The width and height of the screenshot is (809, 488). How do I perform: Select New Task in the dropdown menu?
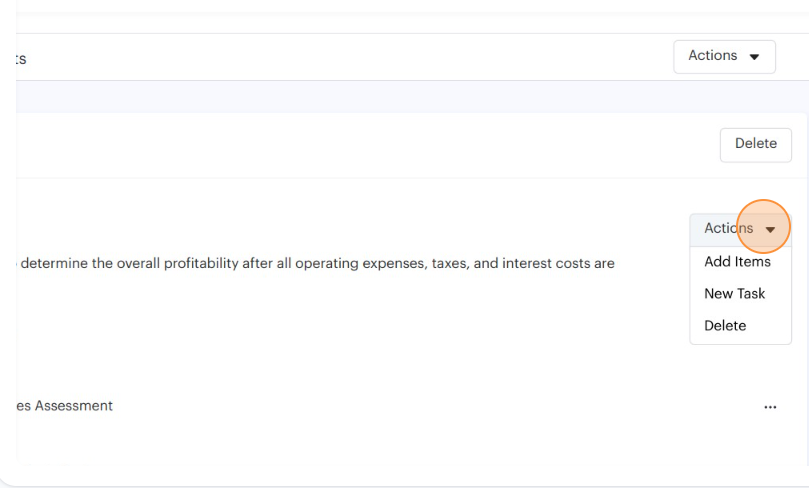click(x=734, y=294)
